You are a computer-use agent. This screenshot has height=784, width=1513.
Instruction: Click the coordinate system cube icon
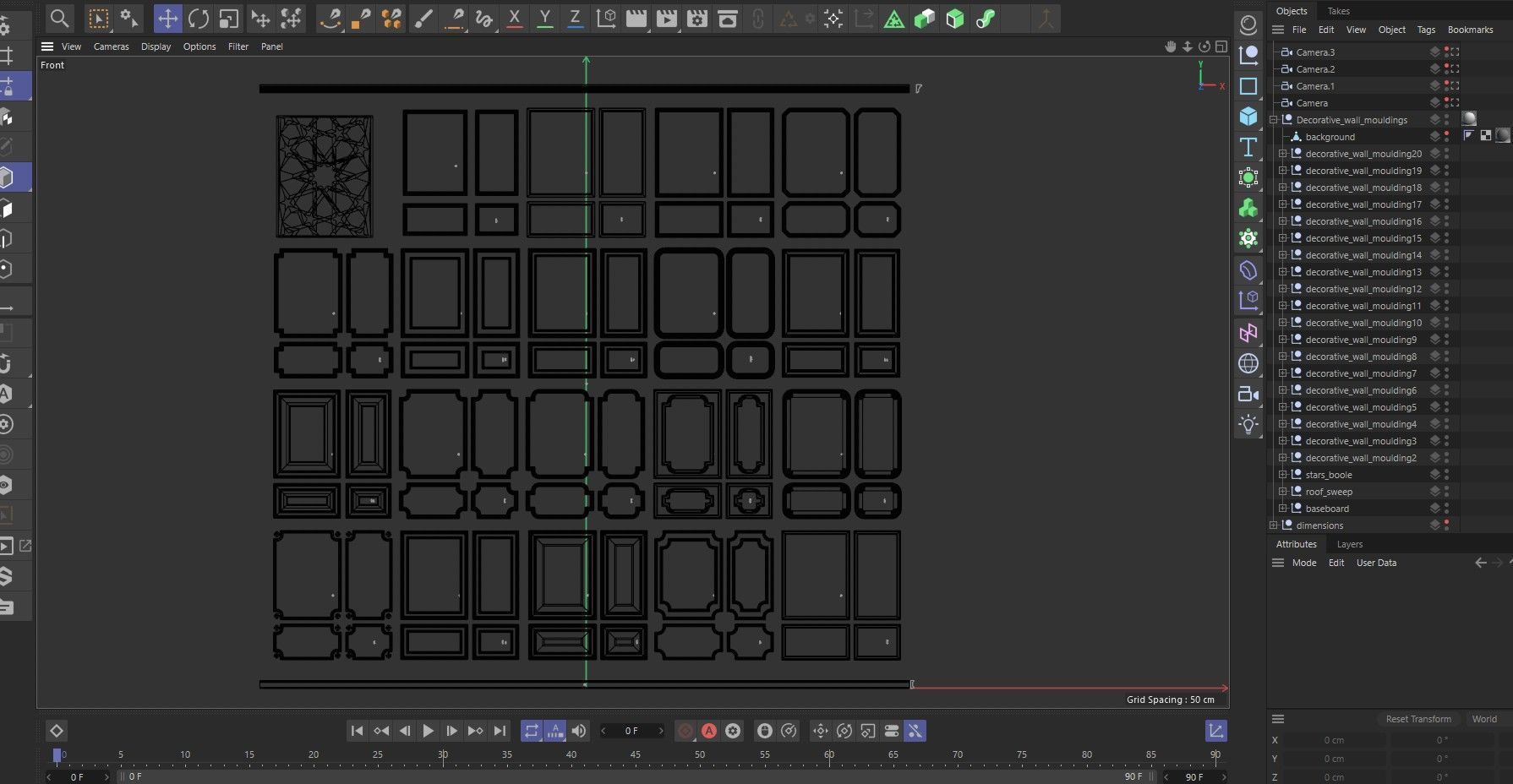pos(606,18)
